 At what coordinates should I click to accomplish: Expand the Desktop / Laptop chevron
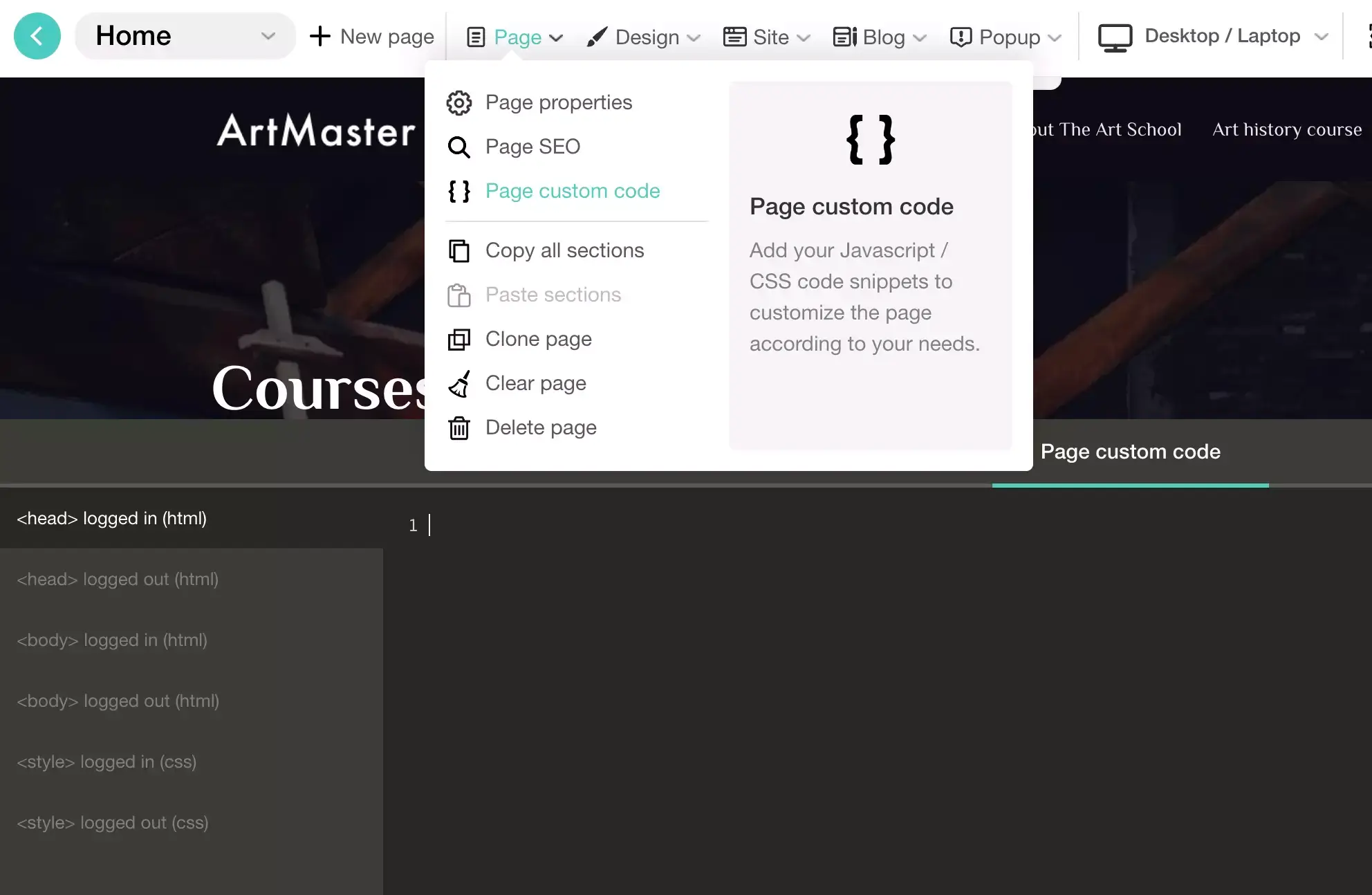(x=1321, y=37)
